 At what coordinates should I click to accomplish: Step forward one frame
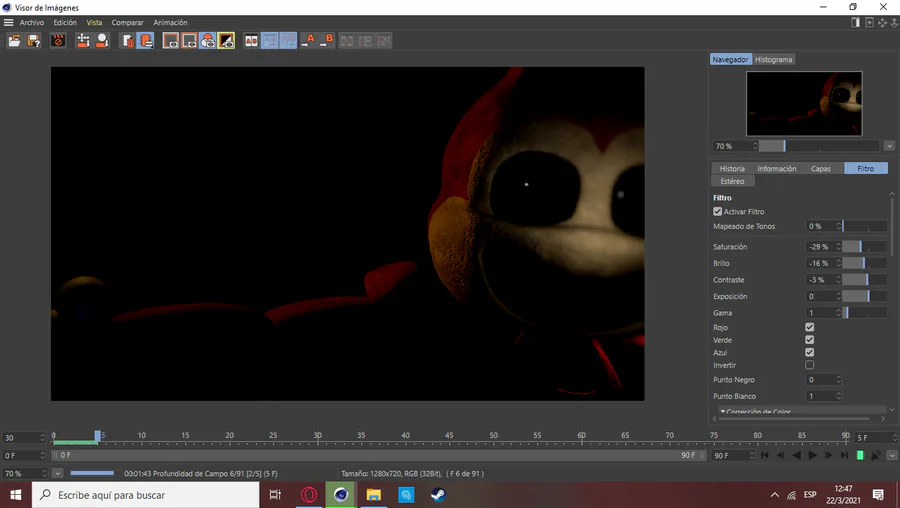(x=828, y=455)
